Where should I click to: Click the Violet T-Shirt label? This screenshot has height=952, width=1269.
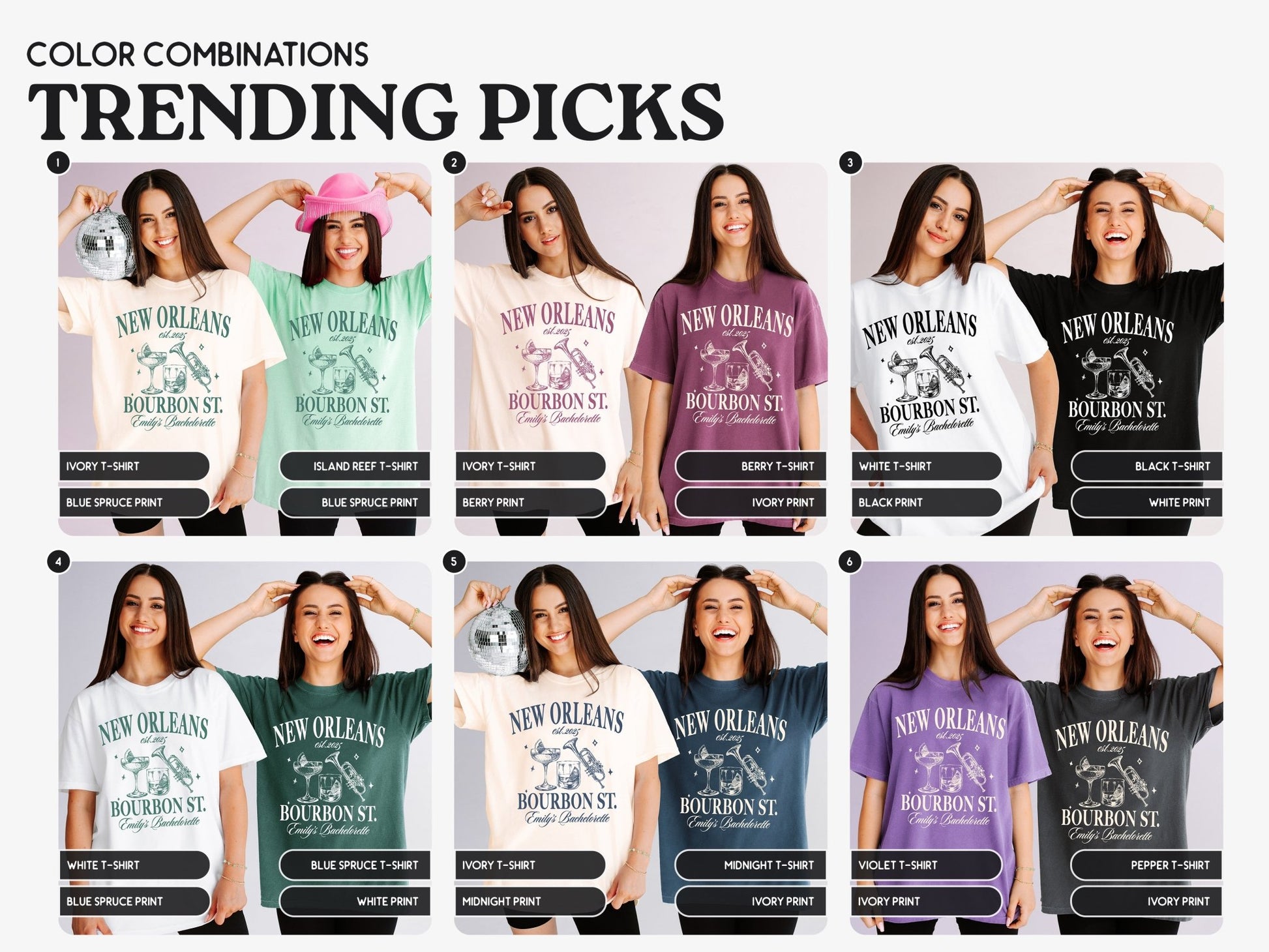click(x=926, y=865)
